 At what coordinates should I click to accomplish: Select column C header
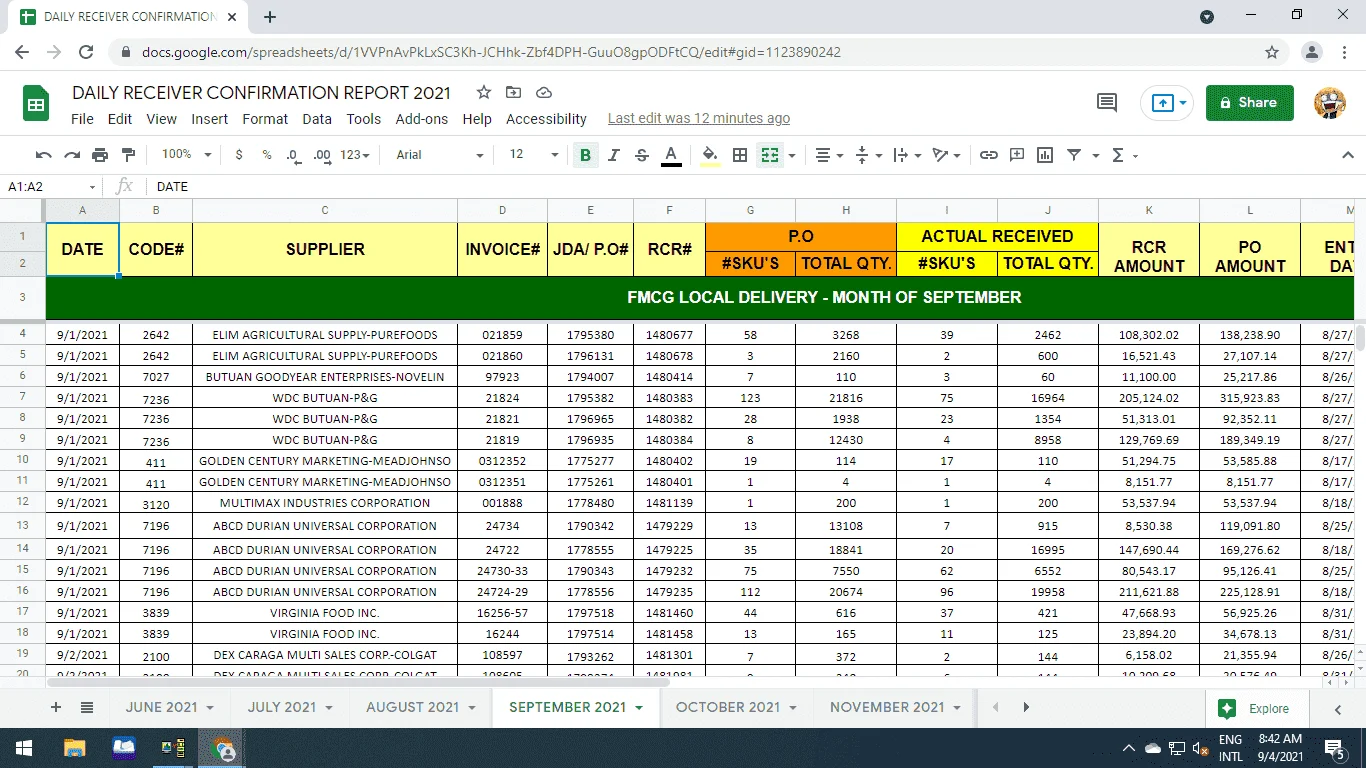(x=325, y=210)
